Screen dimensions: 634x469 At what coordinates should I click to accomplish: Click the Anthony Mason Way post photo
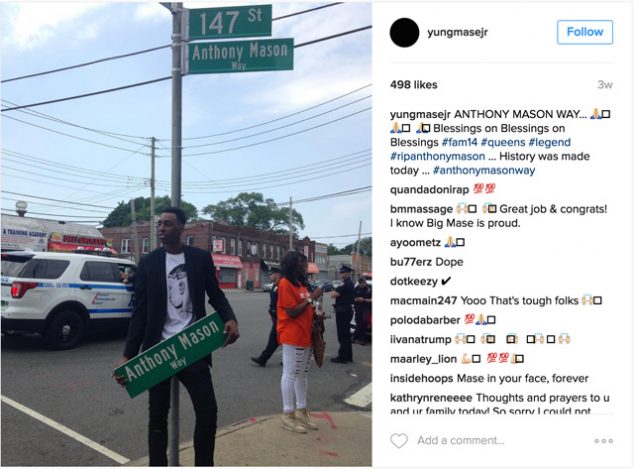click(186, 234)
